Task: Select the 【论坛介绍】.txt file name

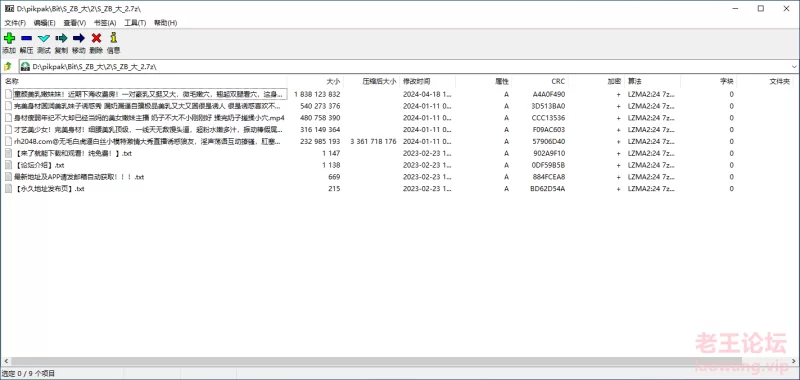Action: (39, 165)
